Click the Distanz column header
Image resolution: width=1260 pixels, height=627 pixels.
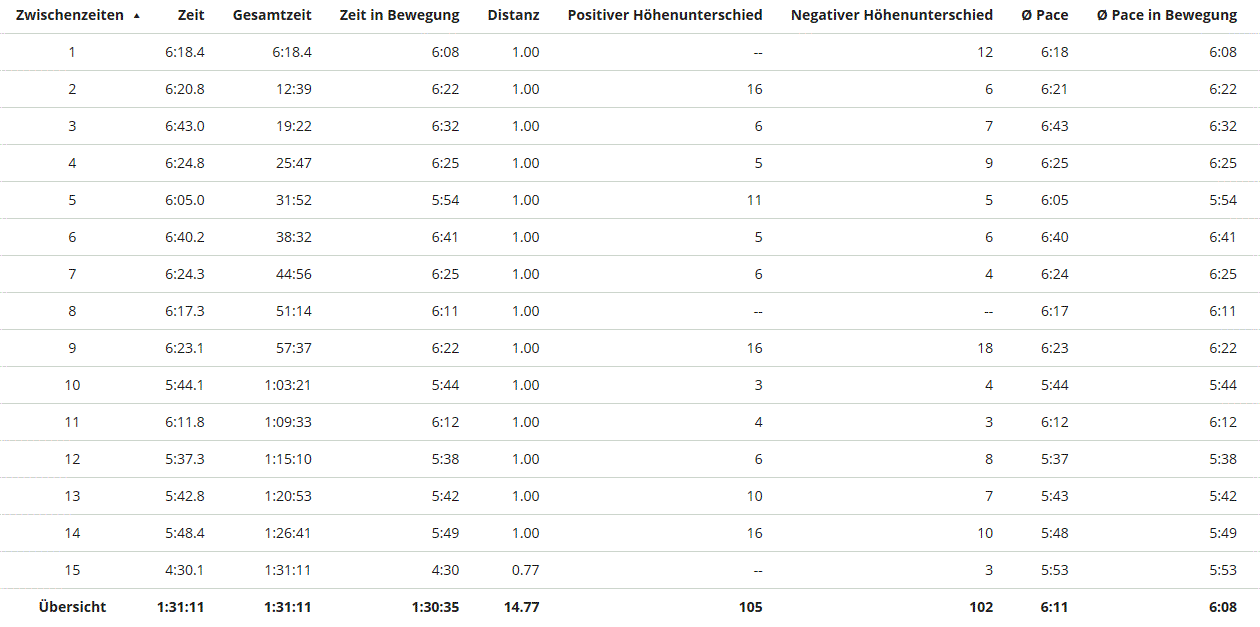pyautogui.click(x=513, y=15)
